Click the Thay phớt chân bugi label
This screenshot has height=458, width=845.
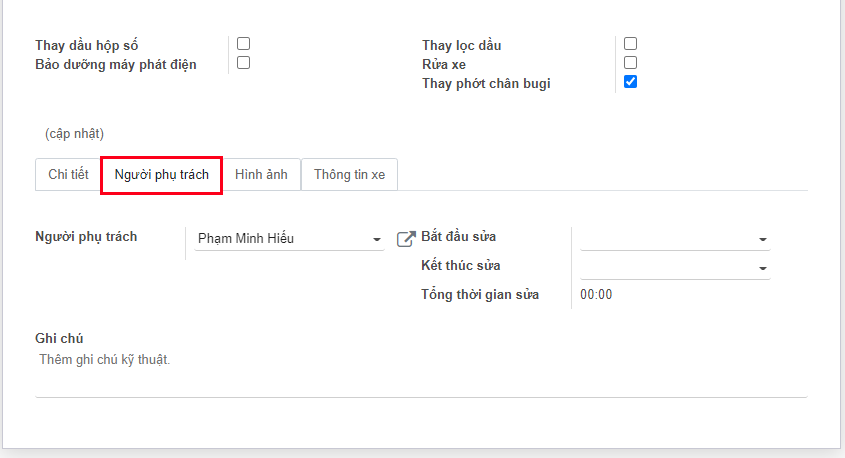coord(486,83)
